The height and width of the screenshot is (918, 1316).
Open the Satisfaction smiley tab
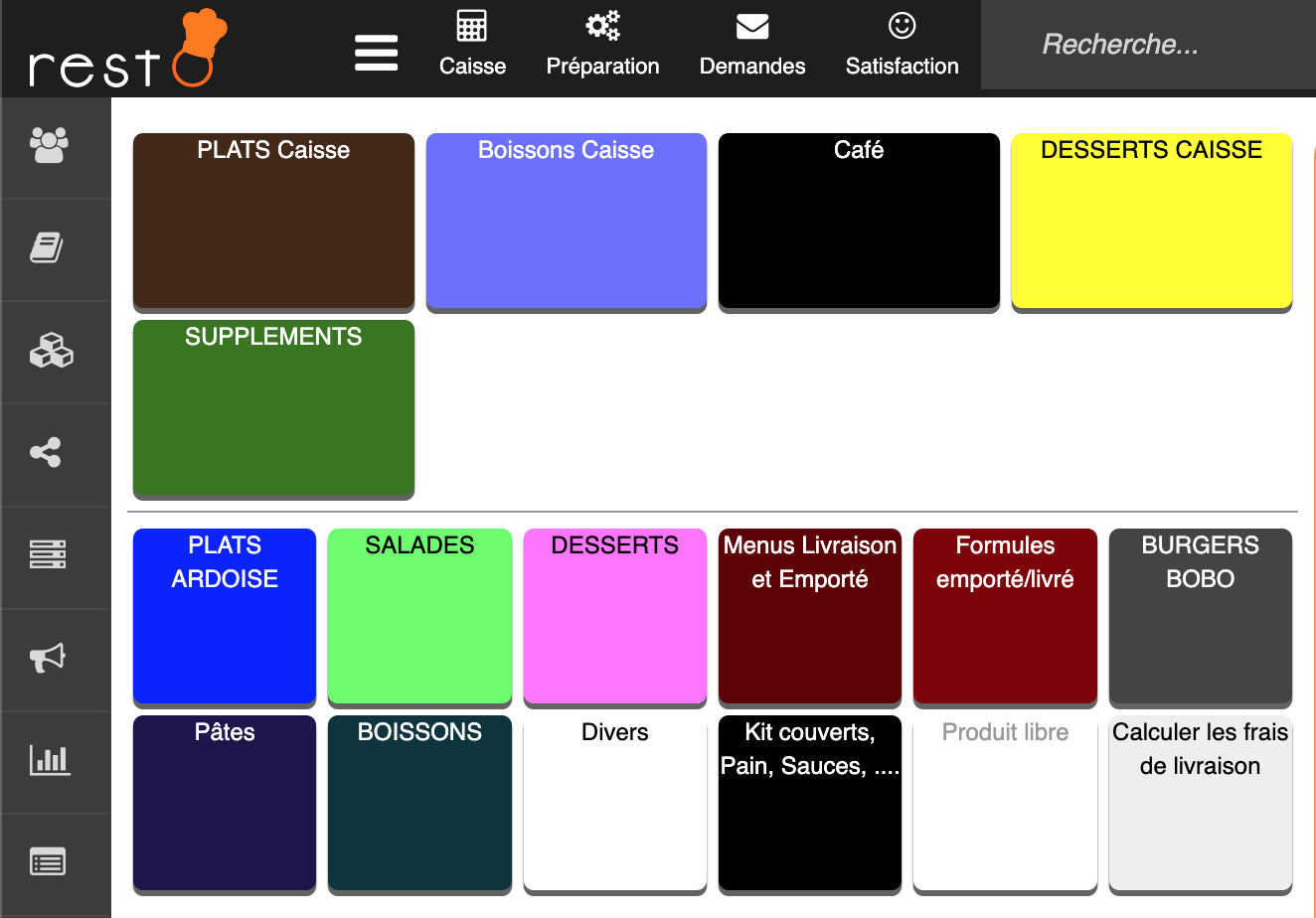click(x=902, y=45)
